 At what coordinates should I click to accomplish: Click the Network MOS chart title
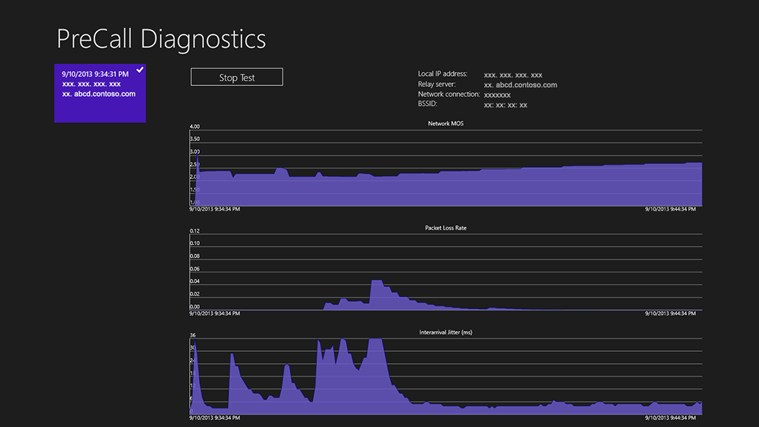pyautogui.click(x=445, y=123)
